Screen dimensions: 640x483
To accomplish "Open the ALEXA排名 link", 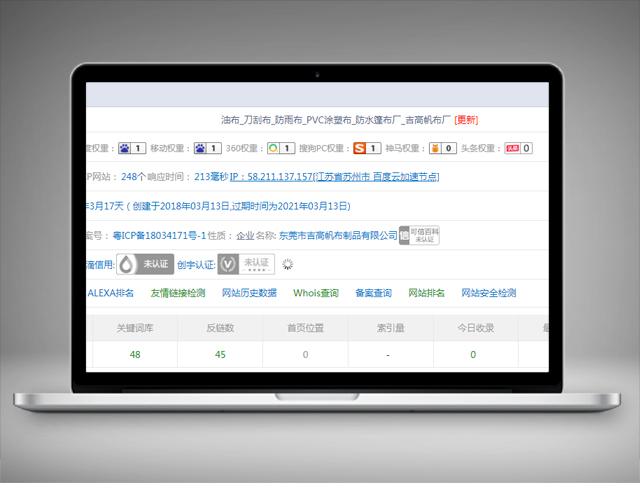I will tap(111, 293).
